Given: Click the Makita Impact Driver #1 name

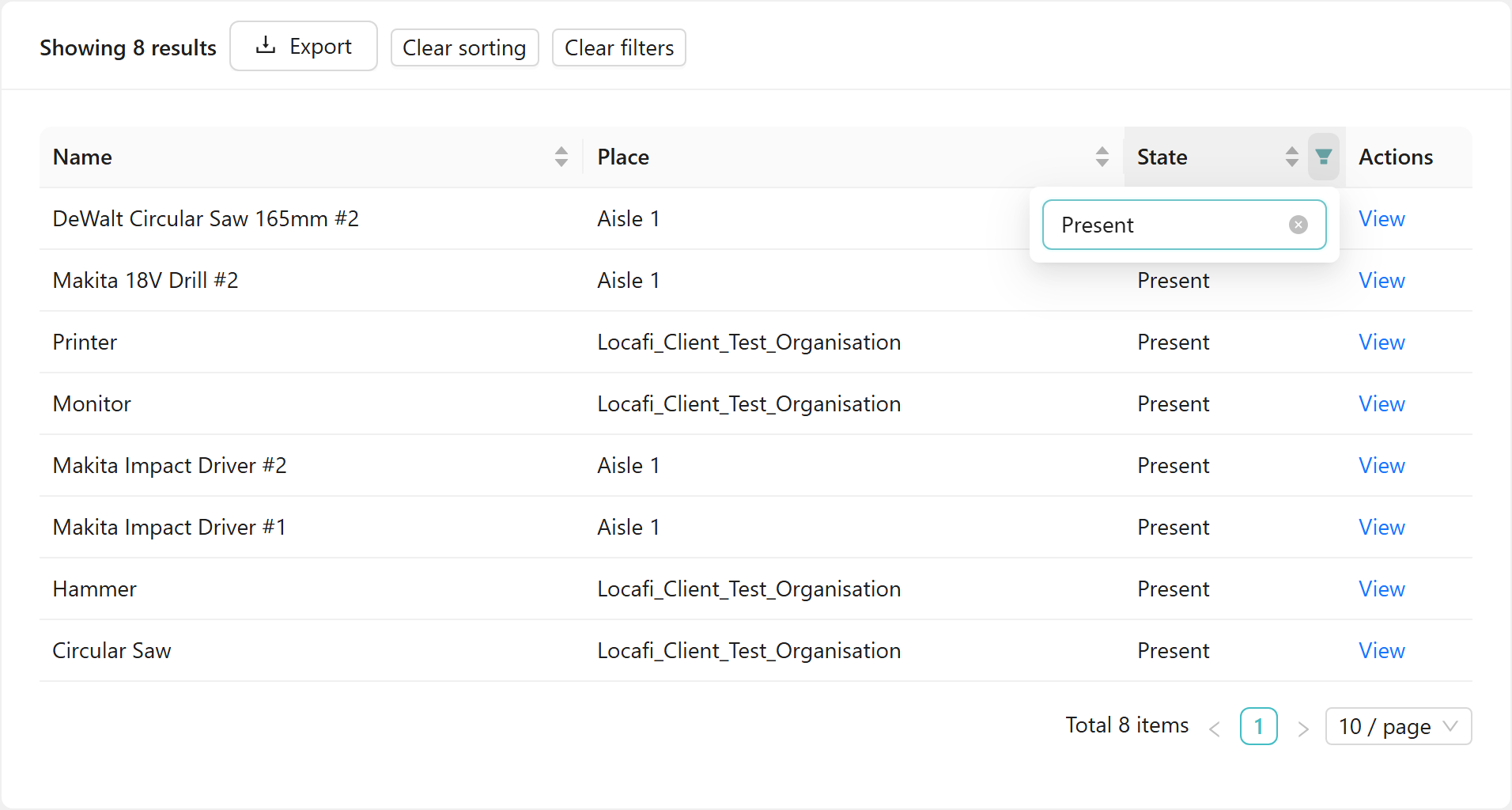Looking at the screenshot, I should click(x=169, y=527).
